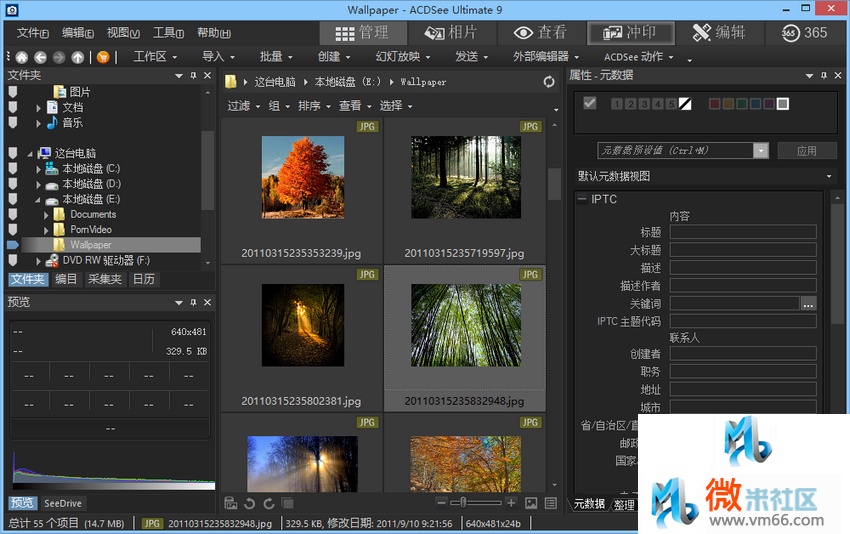The image size is (850, 534).
Task: Open the 过滤 filter dropdown
Action: coord(243,106)
